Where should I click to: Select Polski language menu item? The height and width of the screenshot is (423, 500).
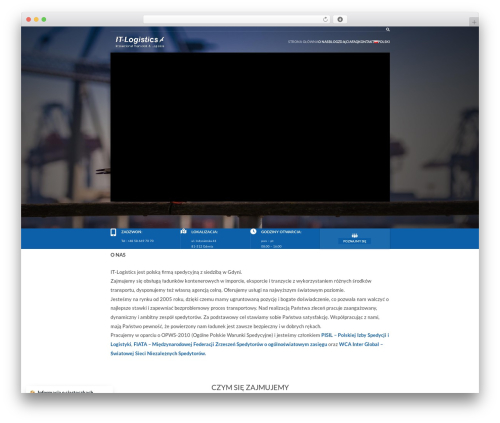pos(384,42)
